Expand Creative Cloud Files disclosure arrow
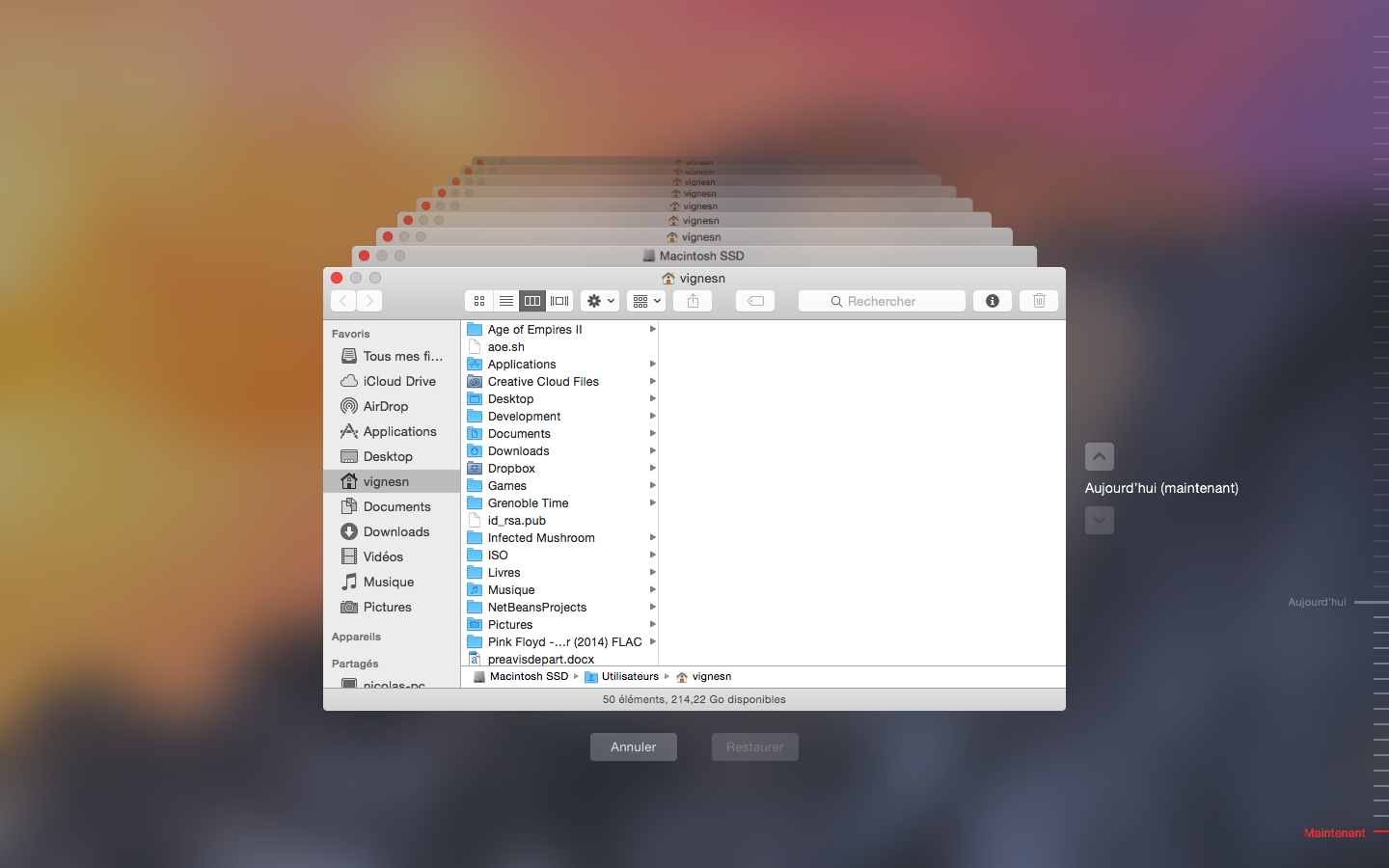The height and width of the screenshot is (868, 1389). [653, 381]
